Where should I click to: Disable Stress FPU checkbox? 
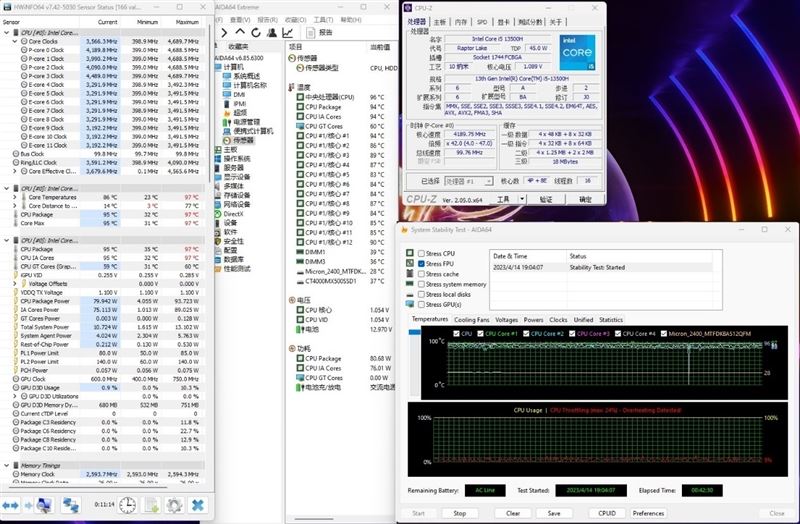coord(421,264)
